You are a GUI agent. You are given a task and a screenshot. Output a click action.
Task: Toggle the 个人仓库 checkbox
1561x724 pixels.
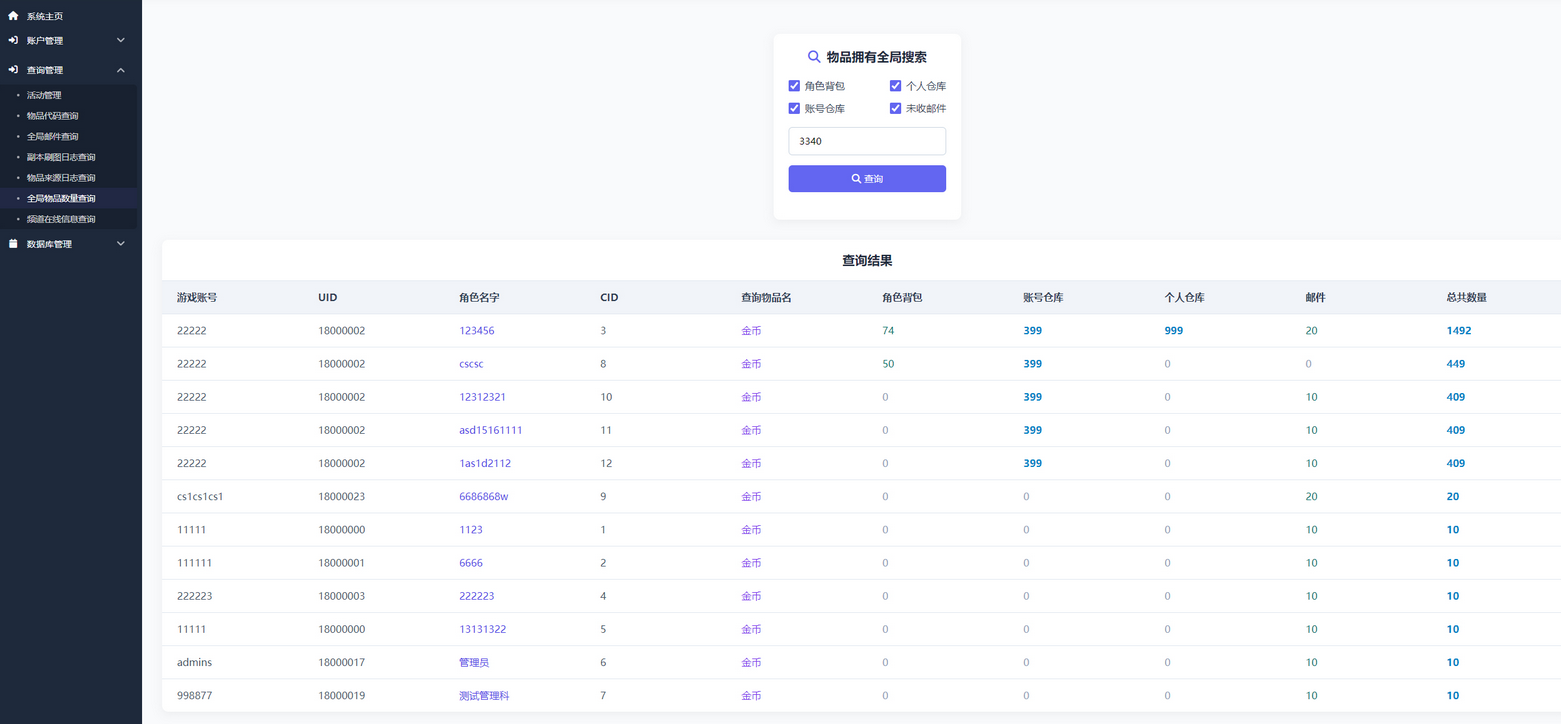tap(895, 86)
